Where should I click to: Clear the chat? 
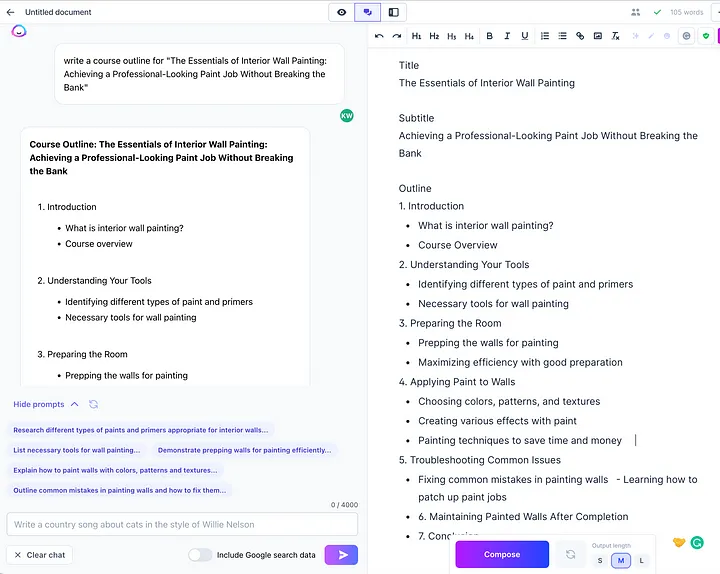click(39, 555)
